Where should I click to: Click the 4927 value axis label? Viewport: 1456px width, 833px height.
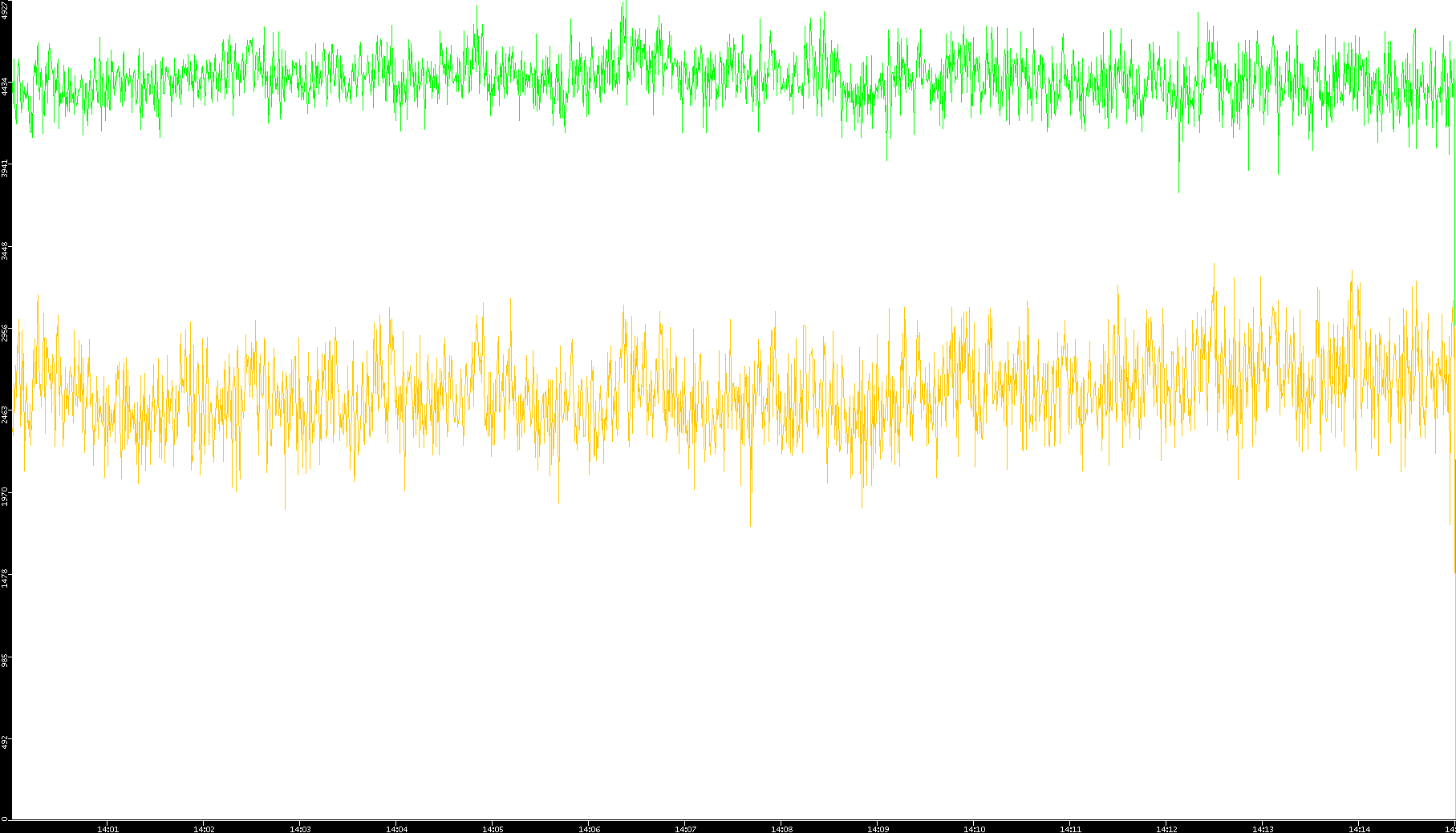(5, 10)
